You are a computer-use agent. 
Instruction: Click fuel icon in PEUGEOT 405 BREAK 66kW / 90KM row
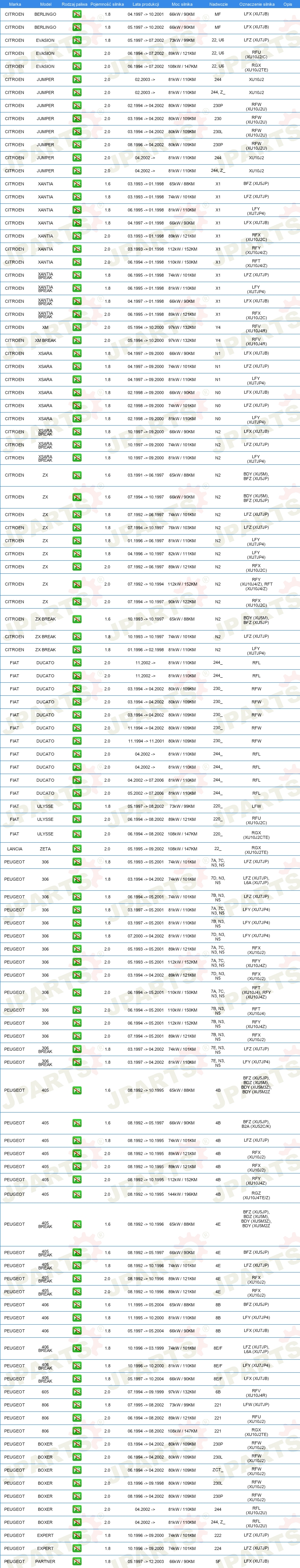pyautogui.click(x=77, y=1253)
